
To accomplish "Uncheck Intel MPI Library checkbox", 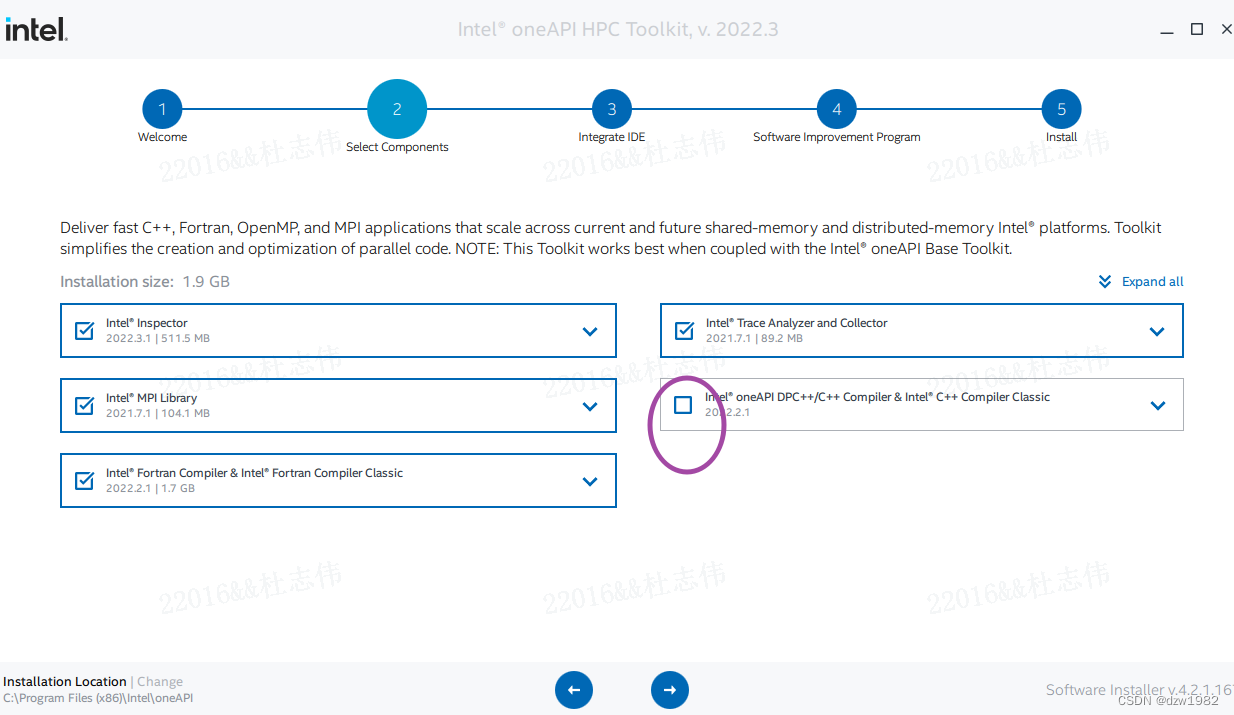I will coord(85,406).
